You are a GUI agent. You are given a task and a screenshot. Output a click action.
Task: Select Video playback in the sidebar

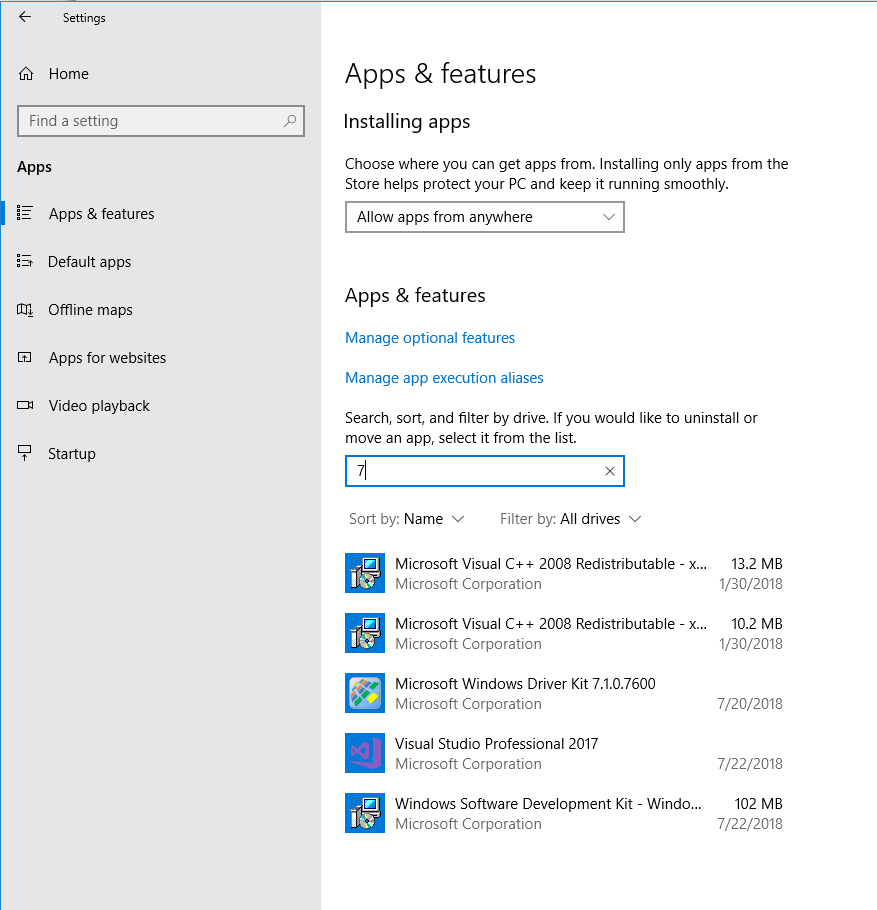pos(99,406)
